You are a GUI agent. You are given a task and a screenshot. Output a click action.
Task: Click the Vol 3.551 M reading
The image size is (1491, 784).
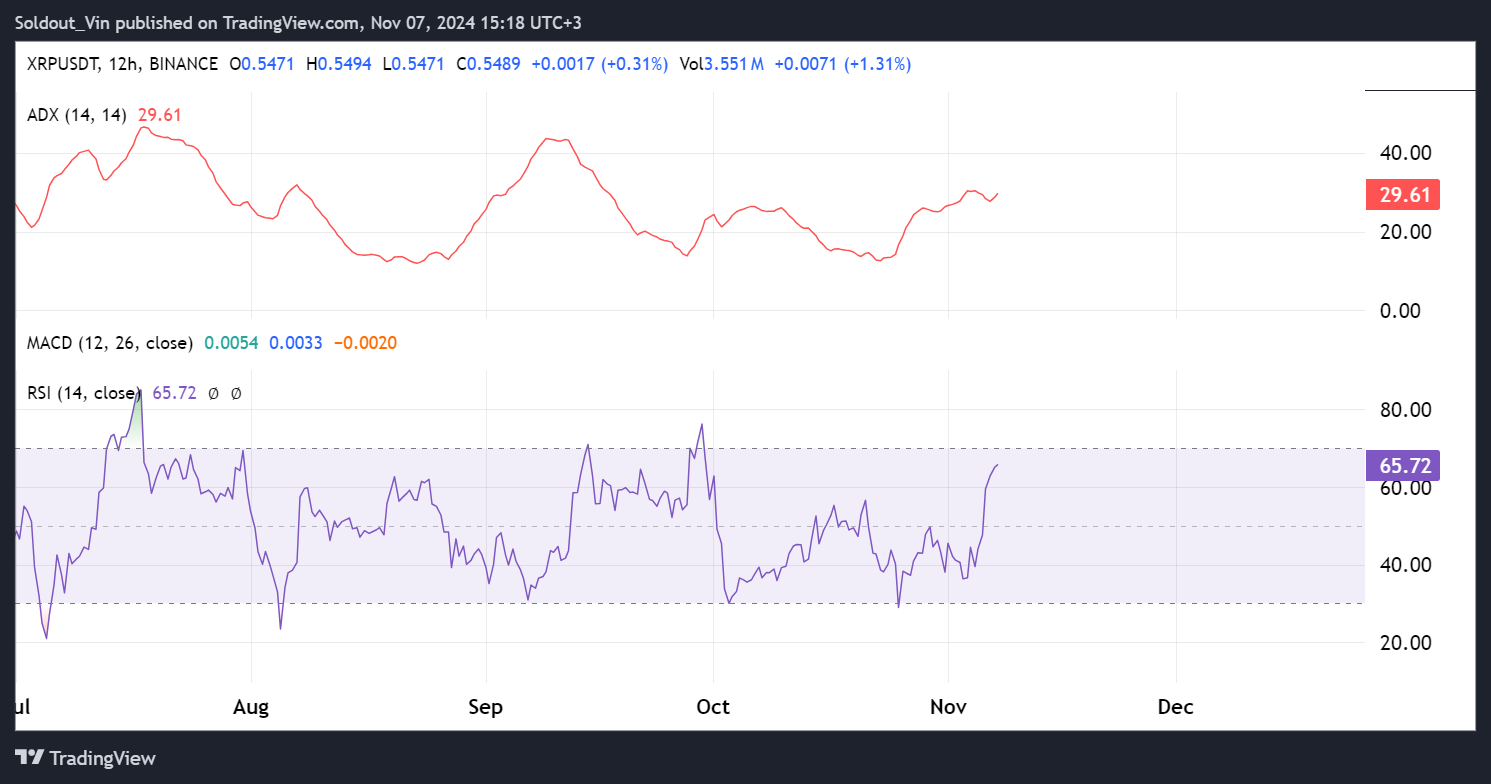pos(721,64)
